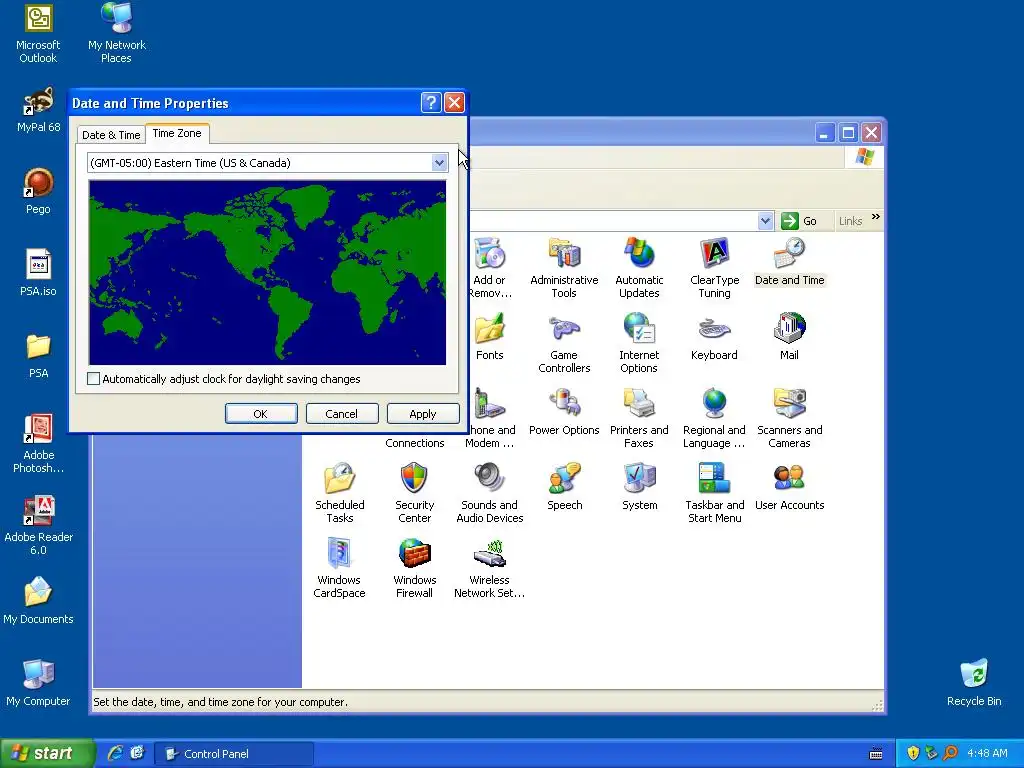The height and width of the screenshot is (768, 1024).
Task: Open User Accounts applet
Action: pyautogui.click(x=790, y=487)
